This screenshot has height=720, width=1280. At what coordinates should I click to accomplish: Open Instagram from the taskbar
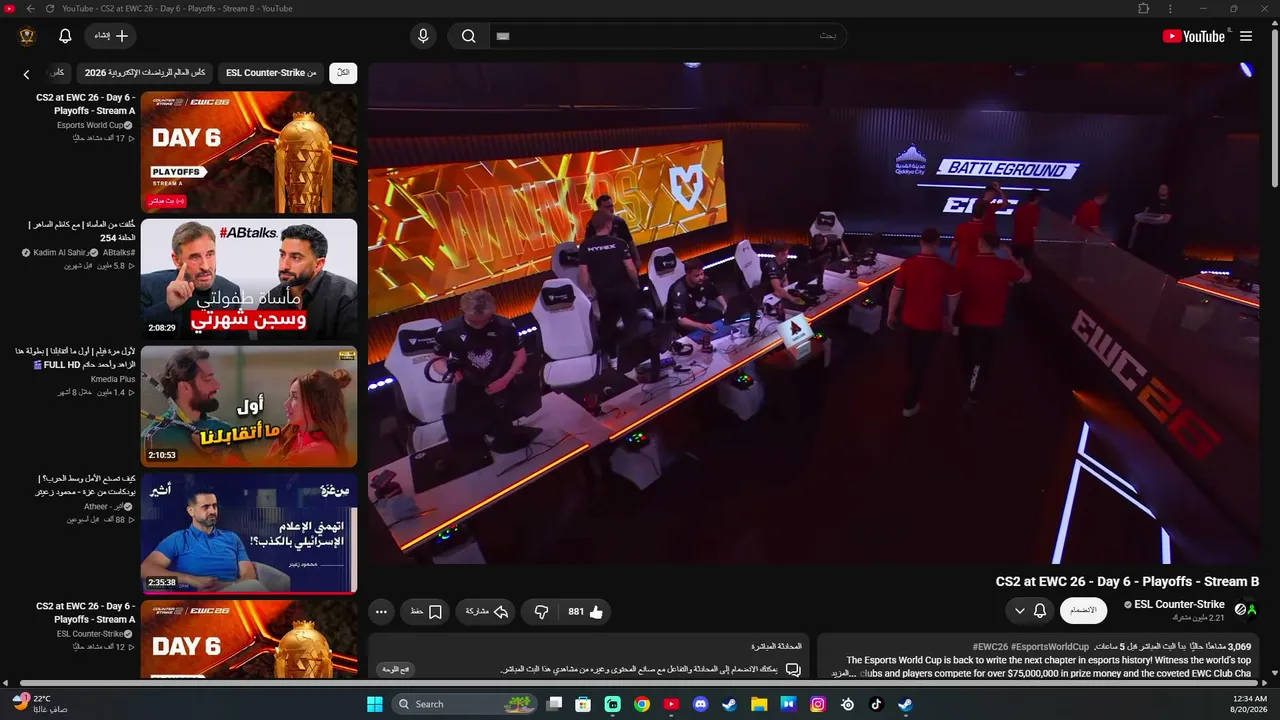coord(818,704)
